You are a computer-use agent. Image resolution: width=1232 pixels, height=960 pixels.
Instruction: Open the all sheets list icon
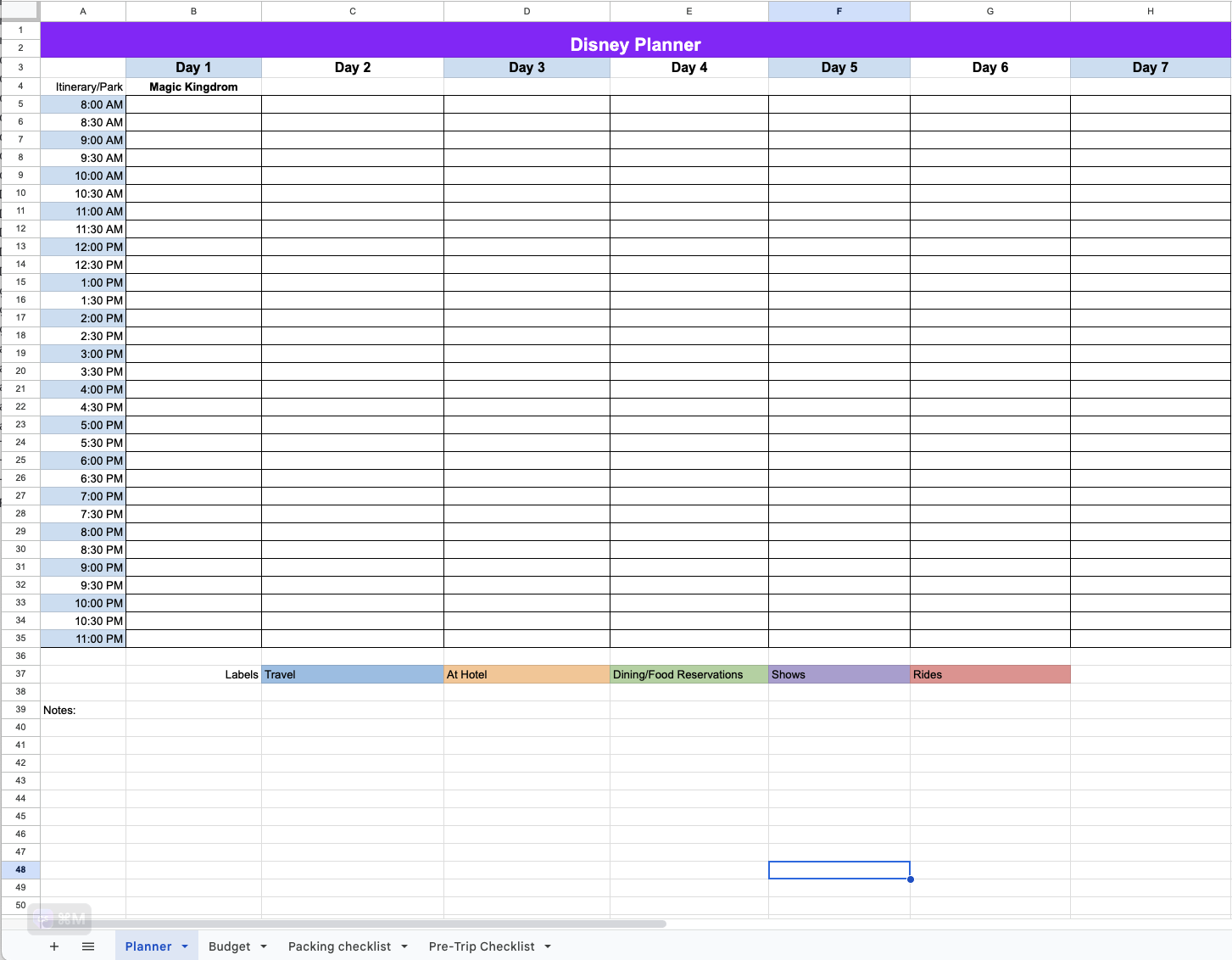coord(88,946)
